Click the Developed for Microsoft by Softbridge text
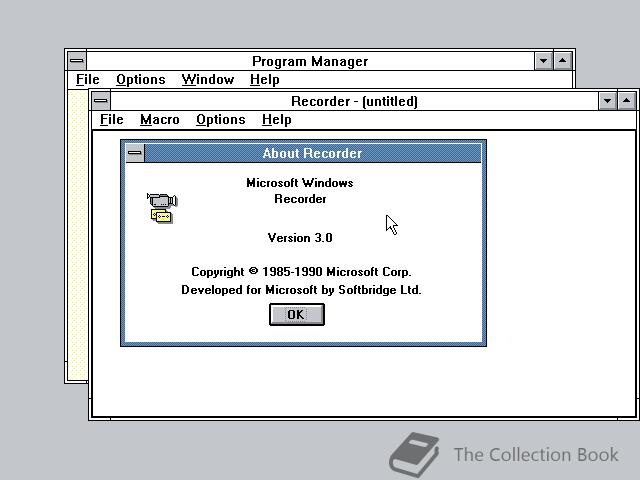Image resolution: width=640 pixels, height=480 pixels. tap(301, 290)
